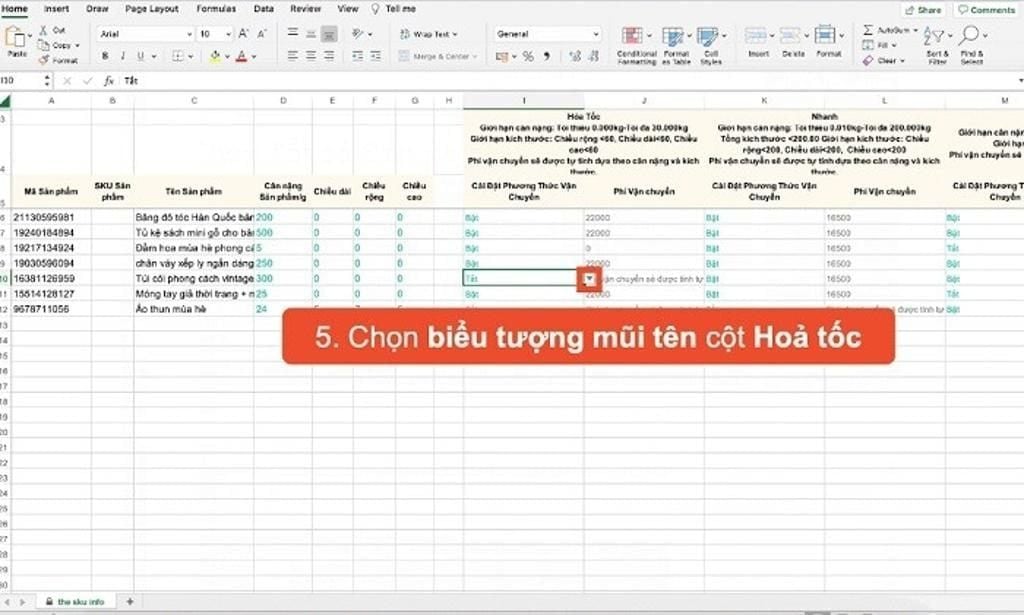1024x615 pixels.
Task: Click the red font color swatch
Action: click(241, 56)
